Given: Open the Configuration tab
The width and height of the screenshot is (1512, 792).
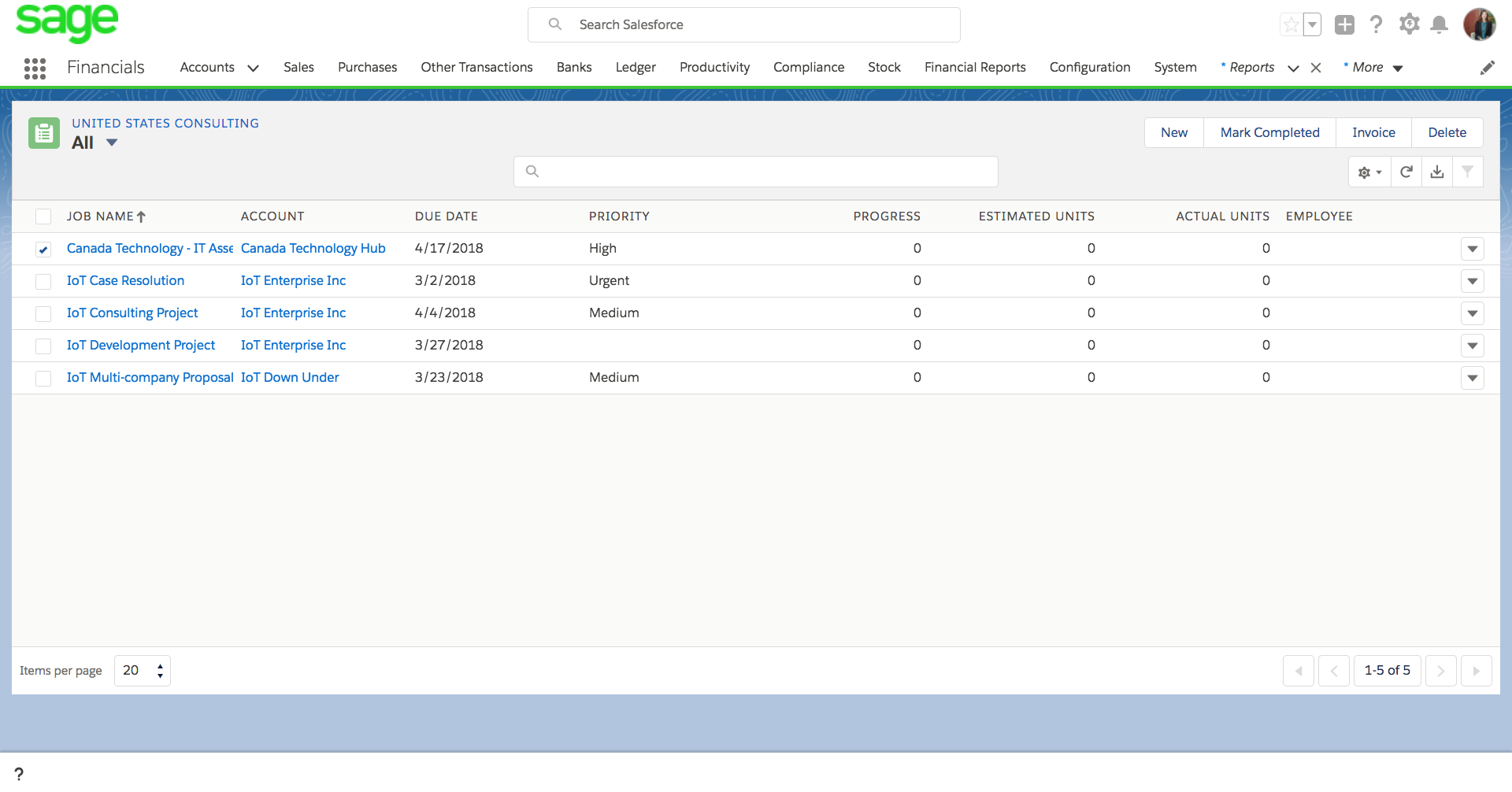Looking at the screenshot, I should tap(1090, 68).
